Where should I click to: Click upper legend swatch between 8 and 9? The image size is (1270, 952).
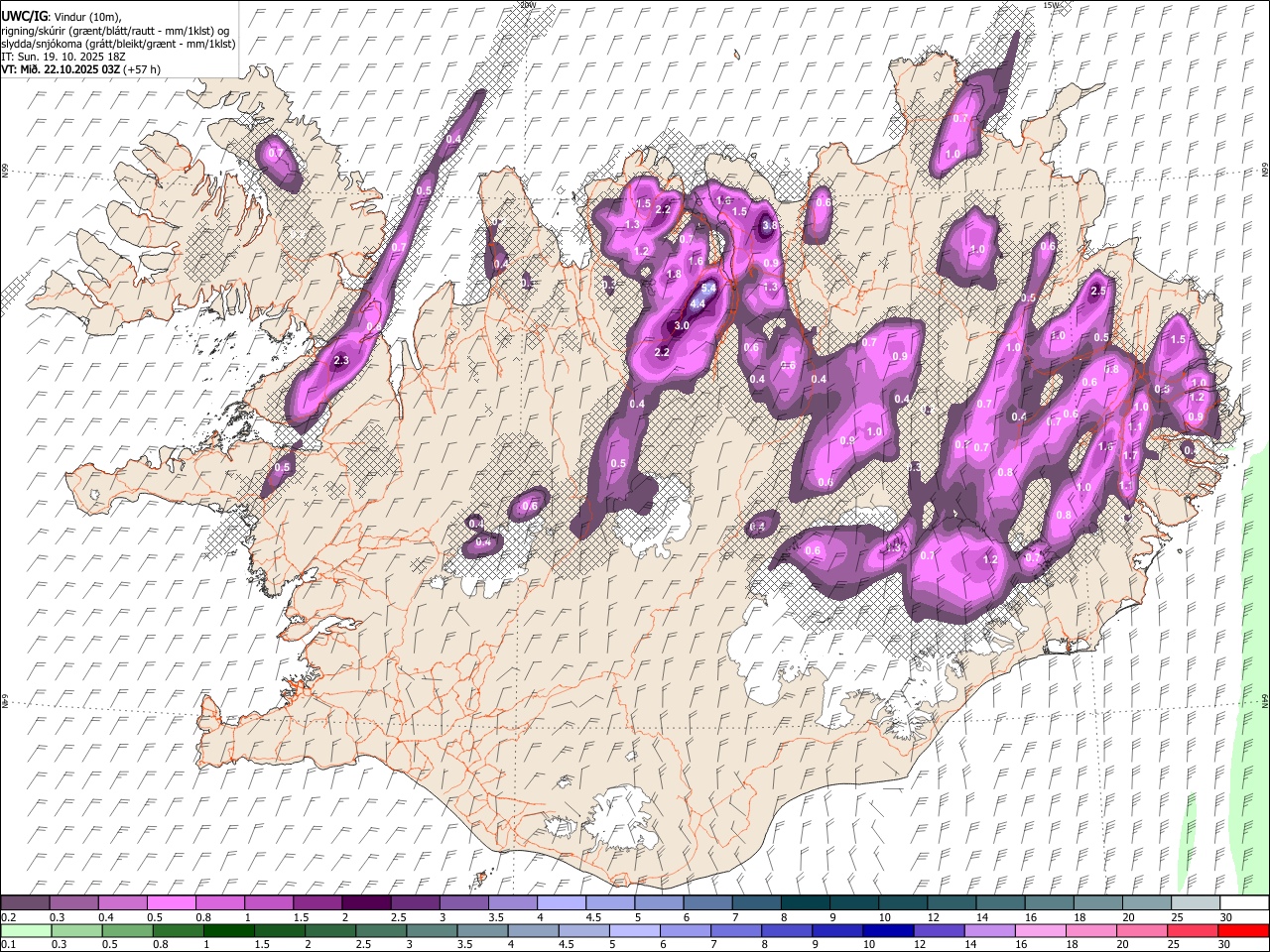click(x=804, y=902)
